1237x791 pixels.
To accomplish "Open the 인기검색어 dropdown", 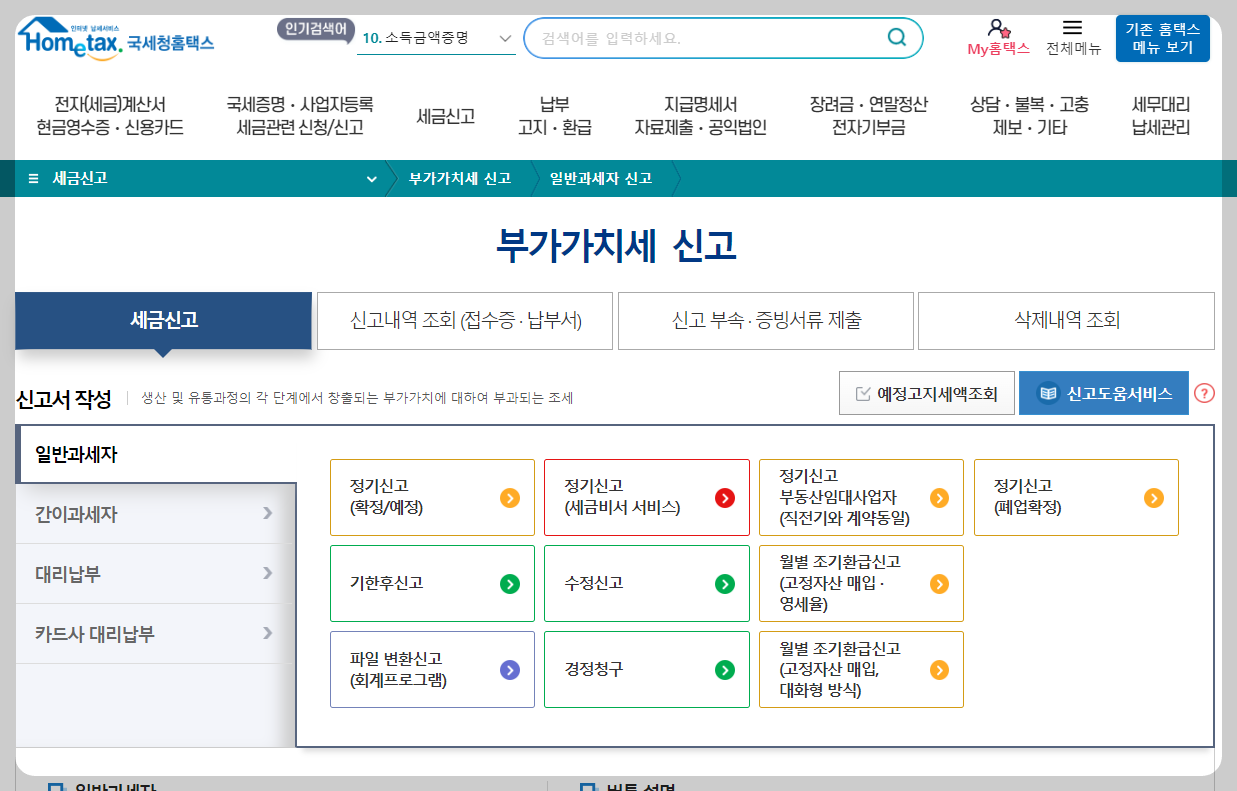I will tap(502, 37).
